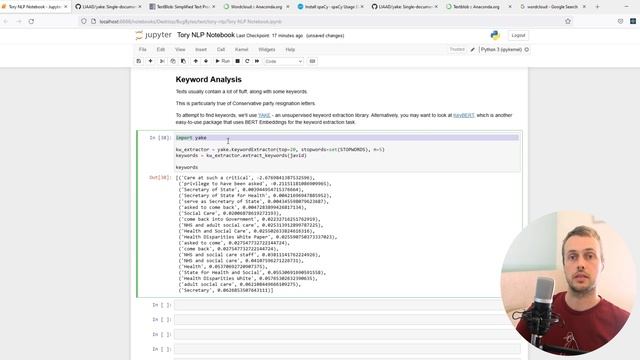
Task: Restart the kernel icon
Action: 247,61
